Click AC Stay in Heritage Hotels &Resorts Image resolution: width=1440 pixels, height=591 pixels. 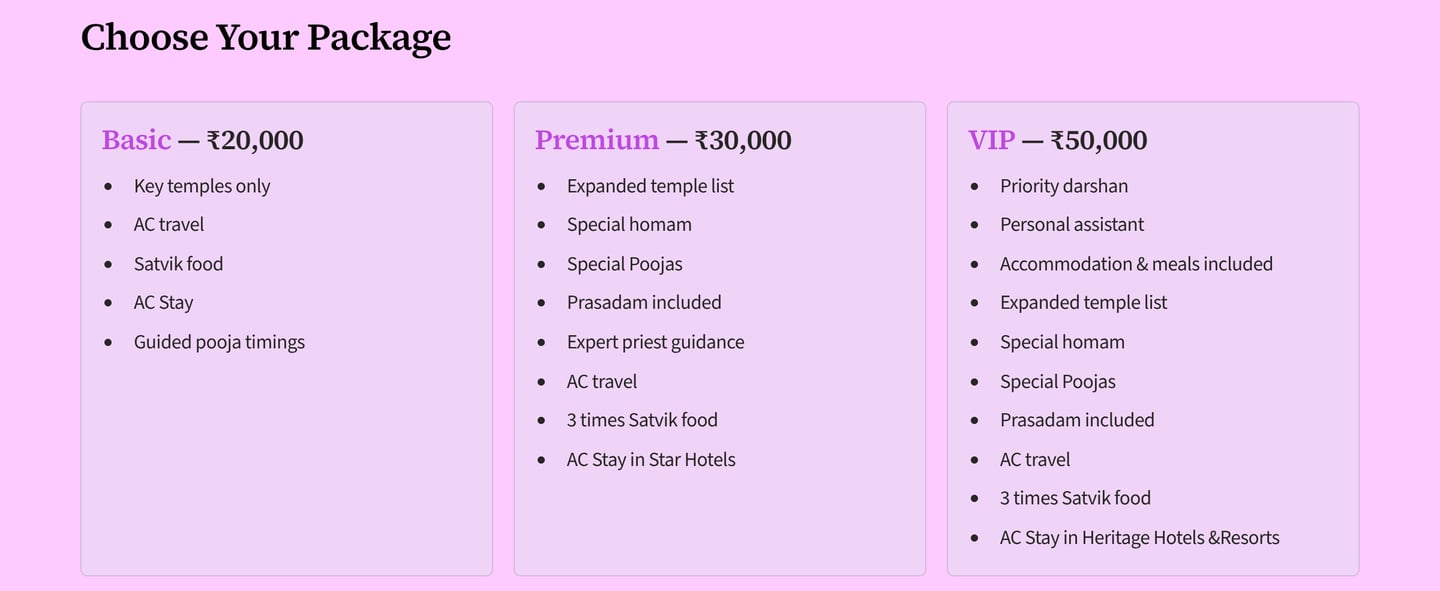[x=1140, y=538]
